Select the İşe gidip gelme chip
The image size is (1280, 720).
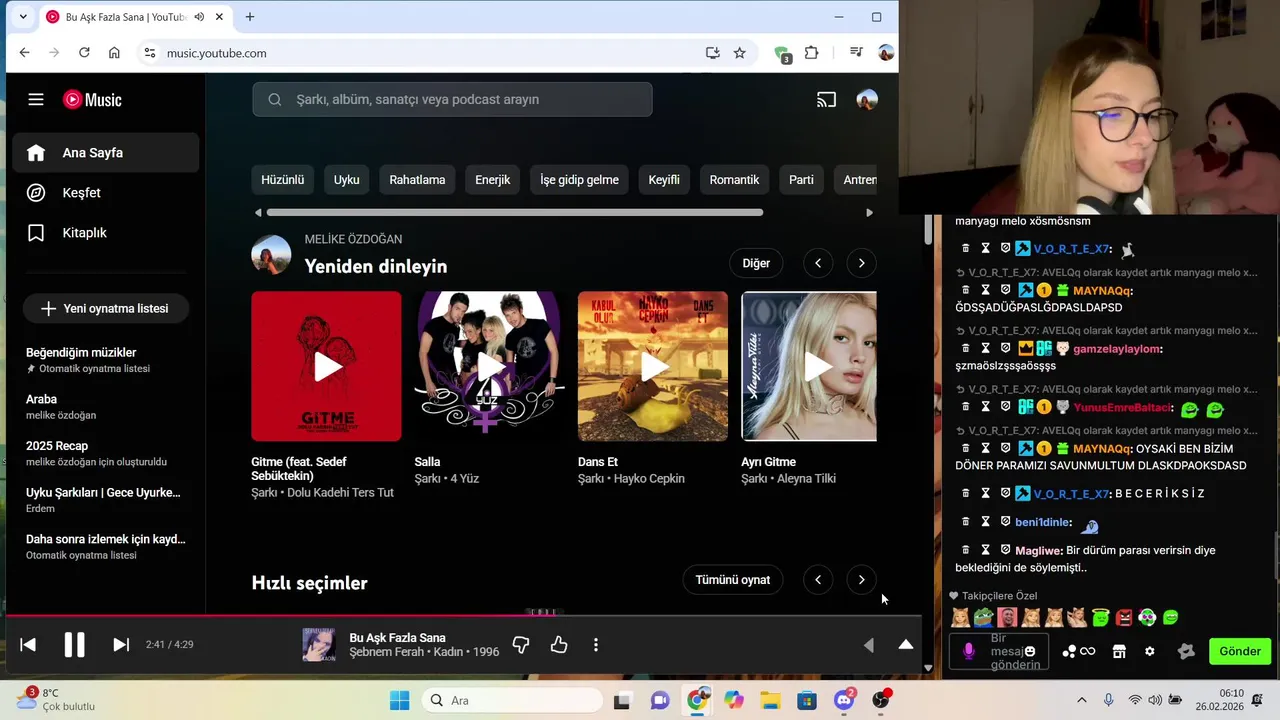coord(579,180)
